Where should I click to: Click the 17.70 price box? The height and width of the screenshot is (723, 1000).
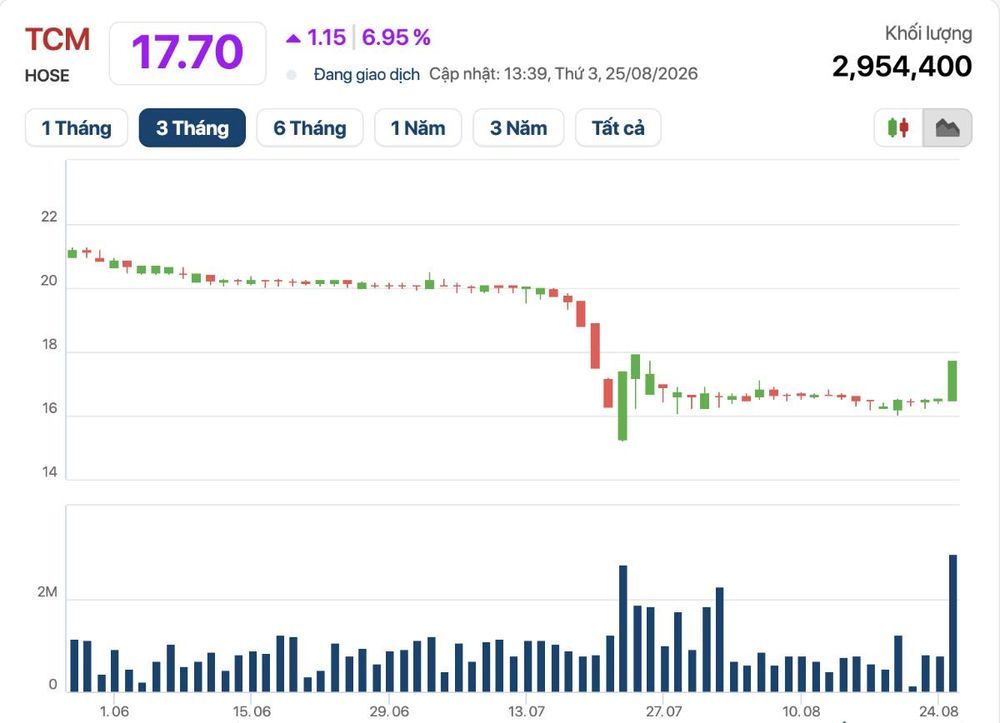188,53
